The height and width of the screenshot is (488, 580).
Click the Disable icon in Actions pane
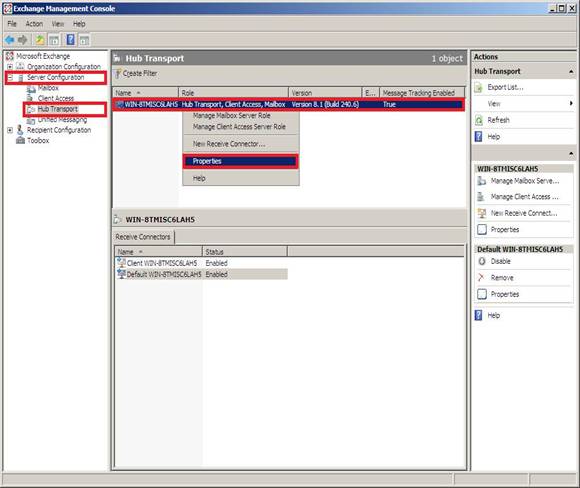482,261
